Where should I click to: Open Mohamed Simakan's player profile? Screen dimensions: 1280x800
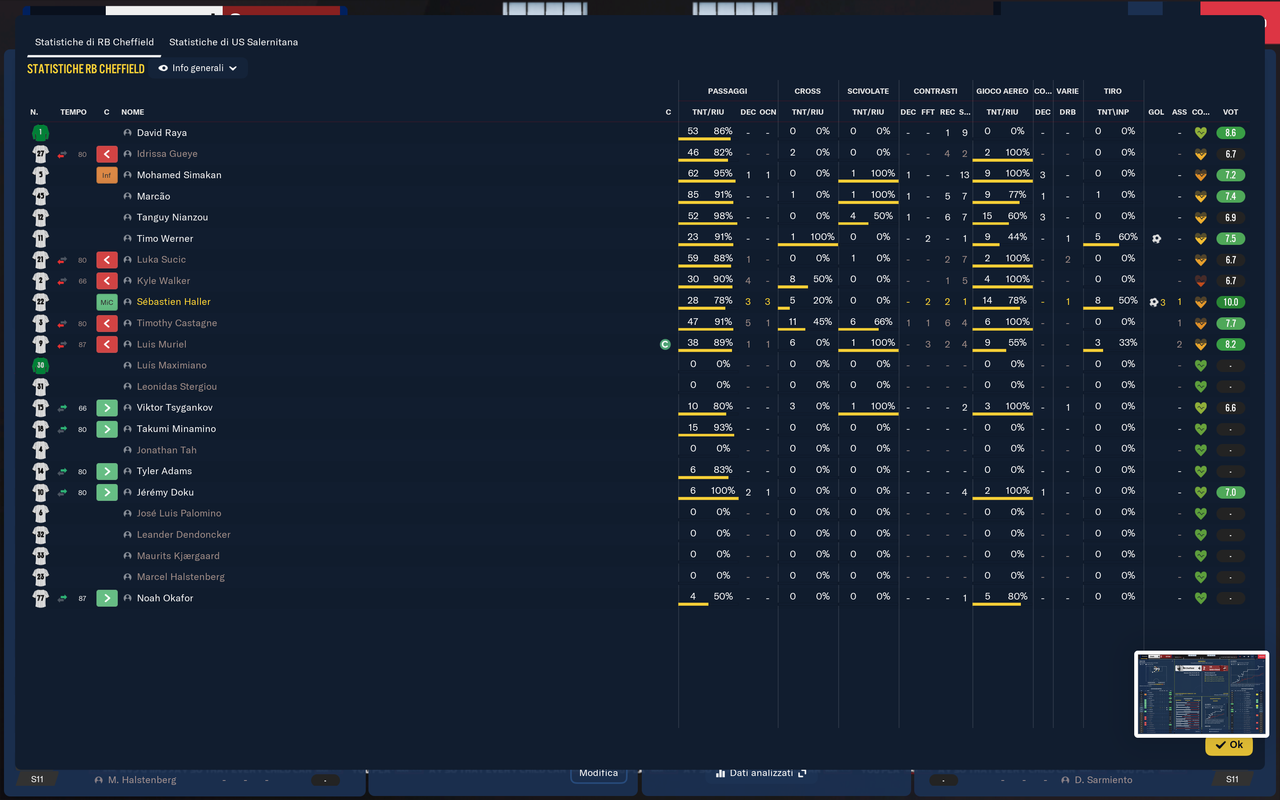[179, 175]
